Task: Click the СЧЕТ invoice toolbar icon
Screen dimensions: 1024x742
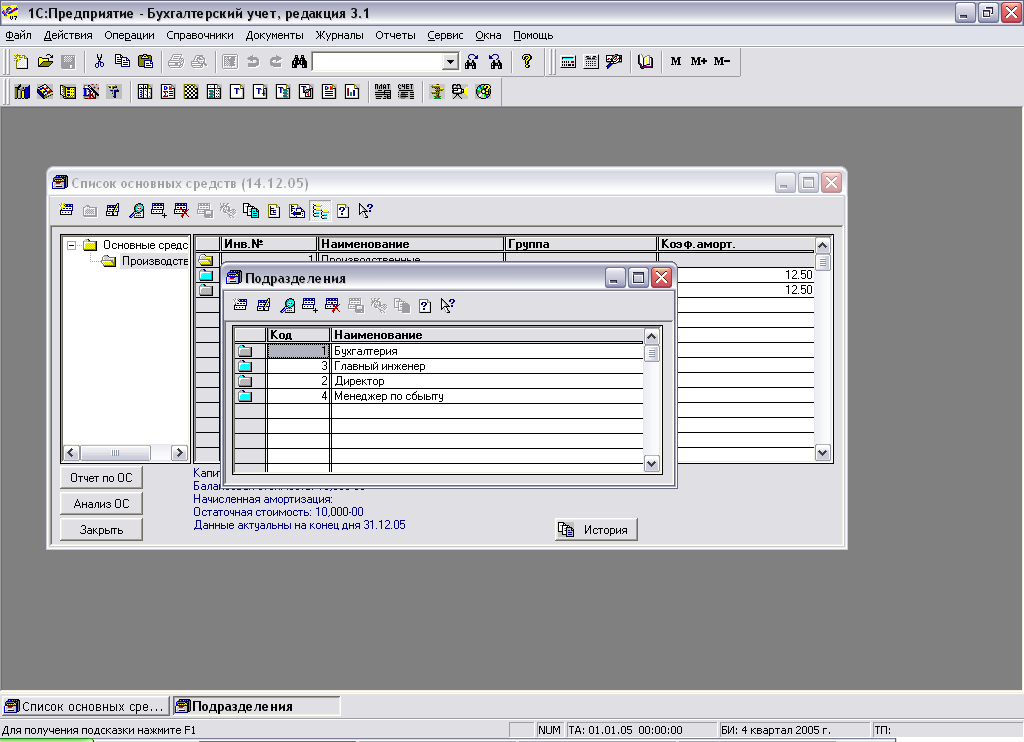Action: click(x=406, y=91)
